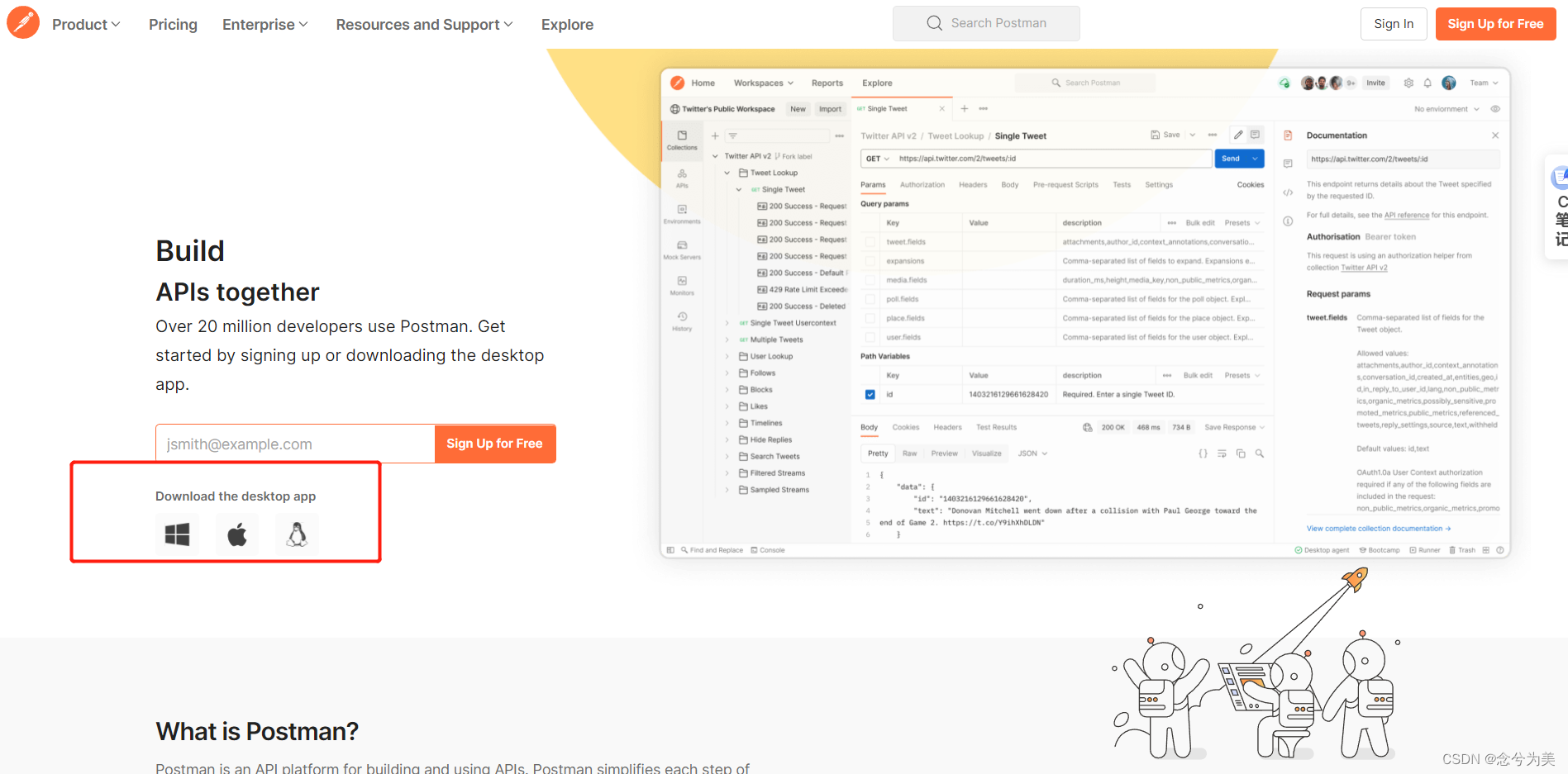Screen dimensions: 1568x774
Task: Click Sign Up for Free beside email field
Action: pyautogui.click(x=495, y=444)
